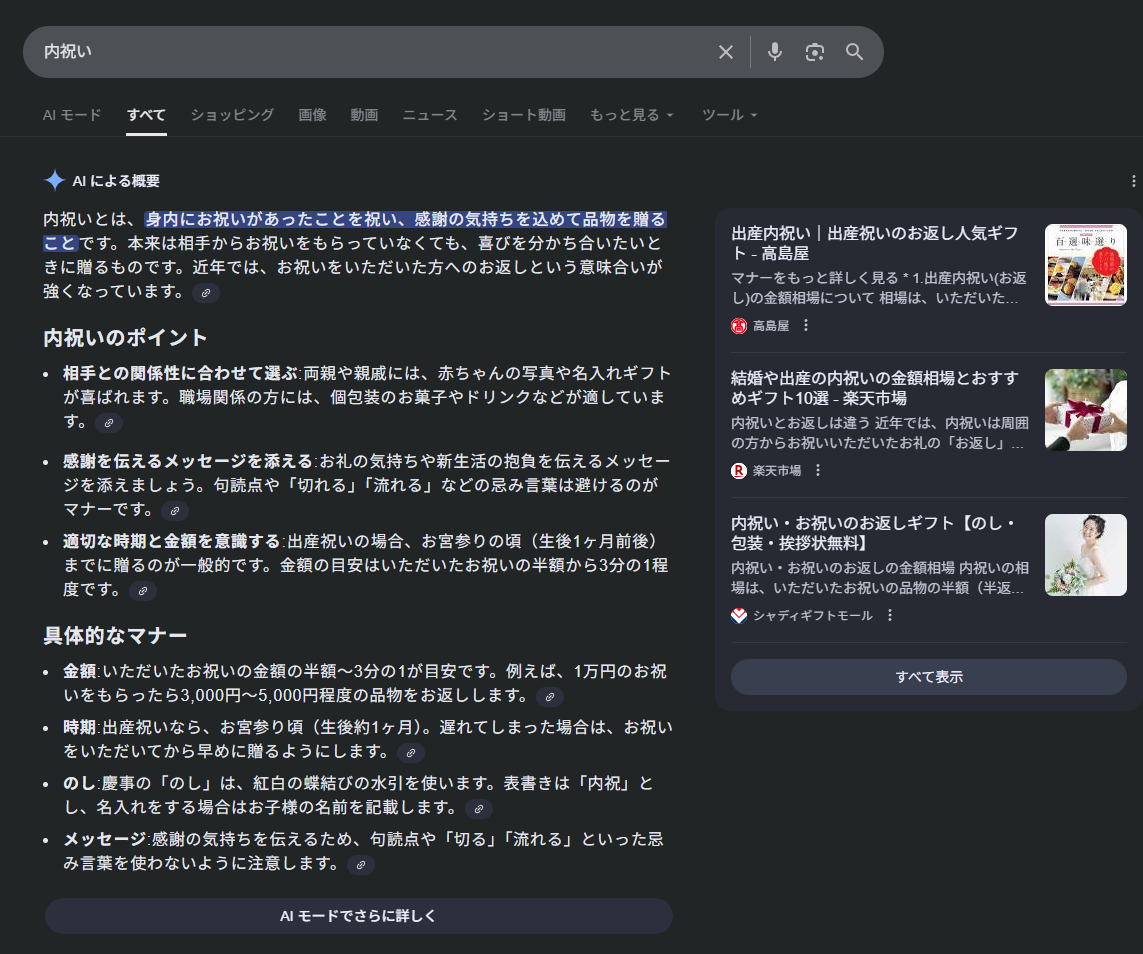Click the three-dot menu next to 高島屋

pyautogui.click(x=806, y=325)
